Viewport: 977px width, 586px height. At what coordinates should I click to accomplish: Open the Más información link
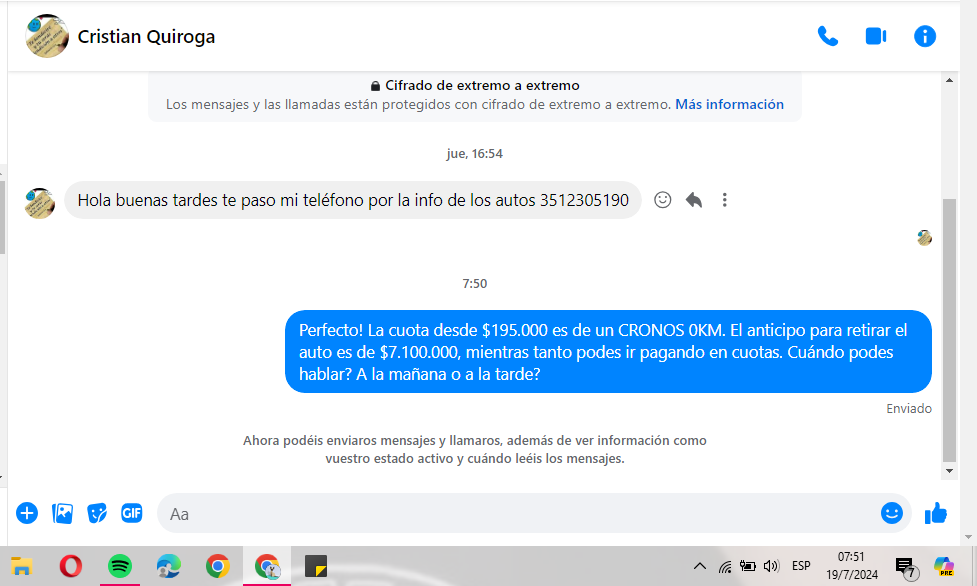pos(729,104)
